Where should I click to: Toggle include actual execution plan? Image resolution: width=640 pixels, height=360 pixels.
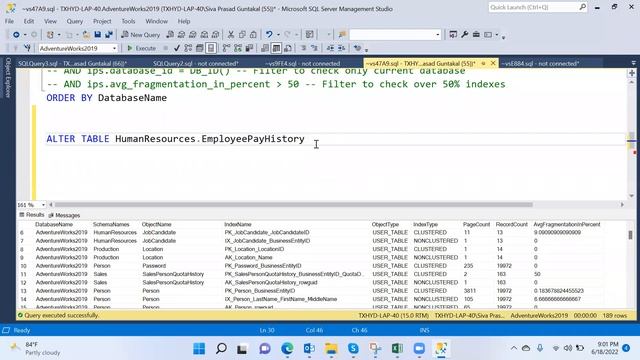point(226,48)
